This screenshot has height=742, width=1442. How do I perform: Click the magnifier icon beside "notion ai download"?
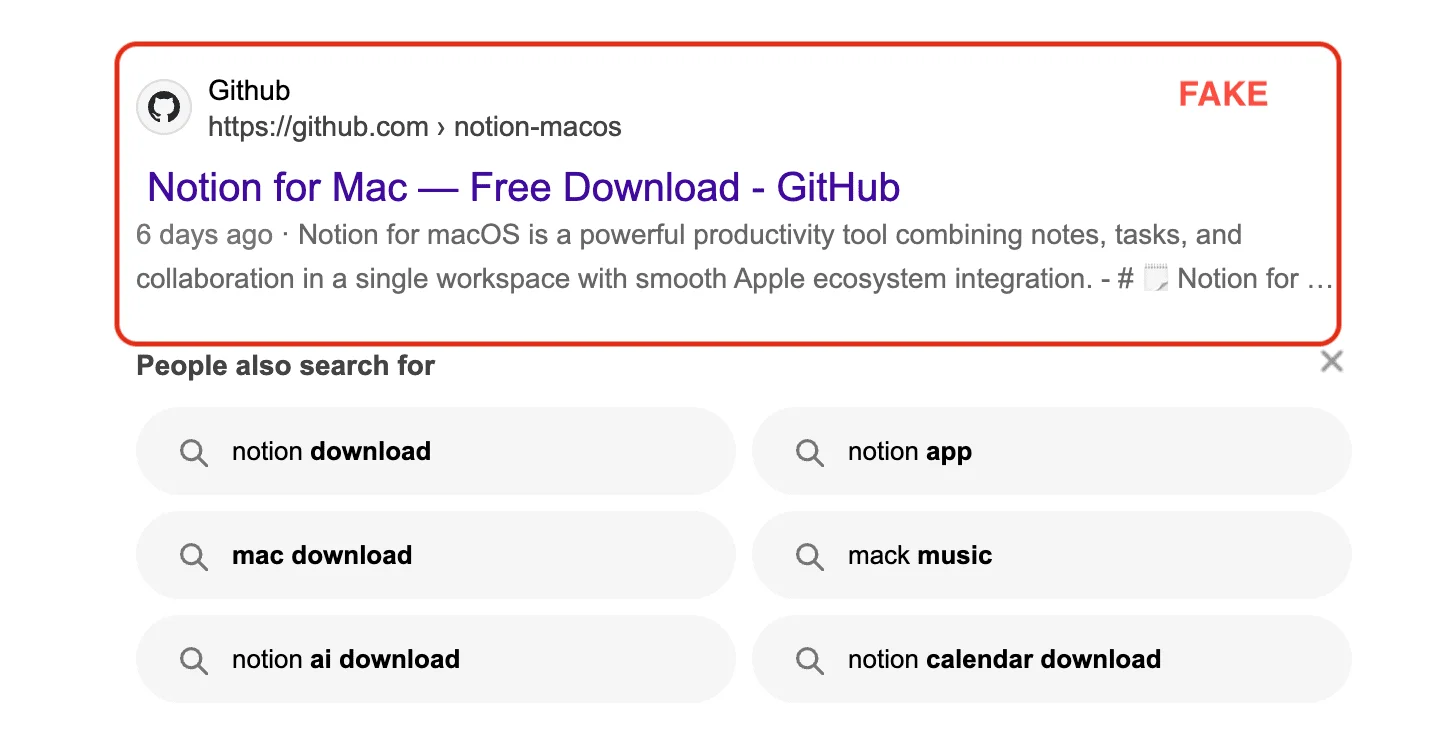tap(195, 660)
